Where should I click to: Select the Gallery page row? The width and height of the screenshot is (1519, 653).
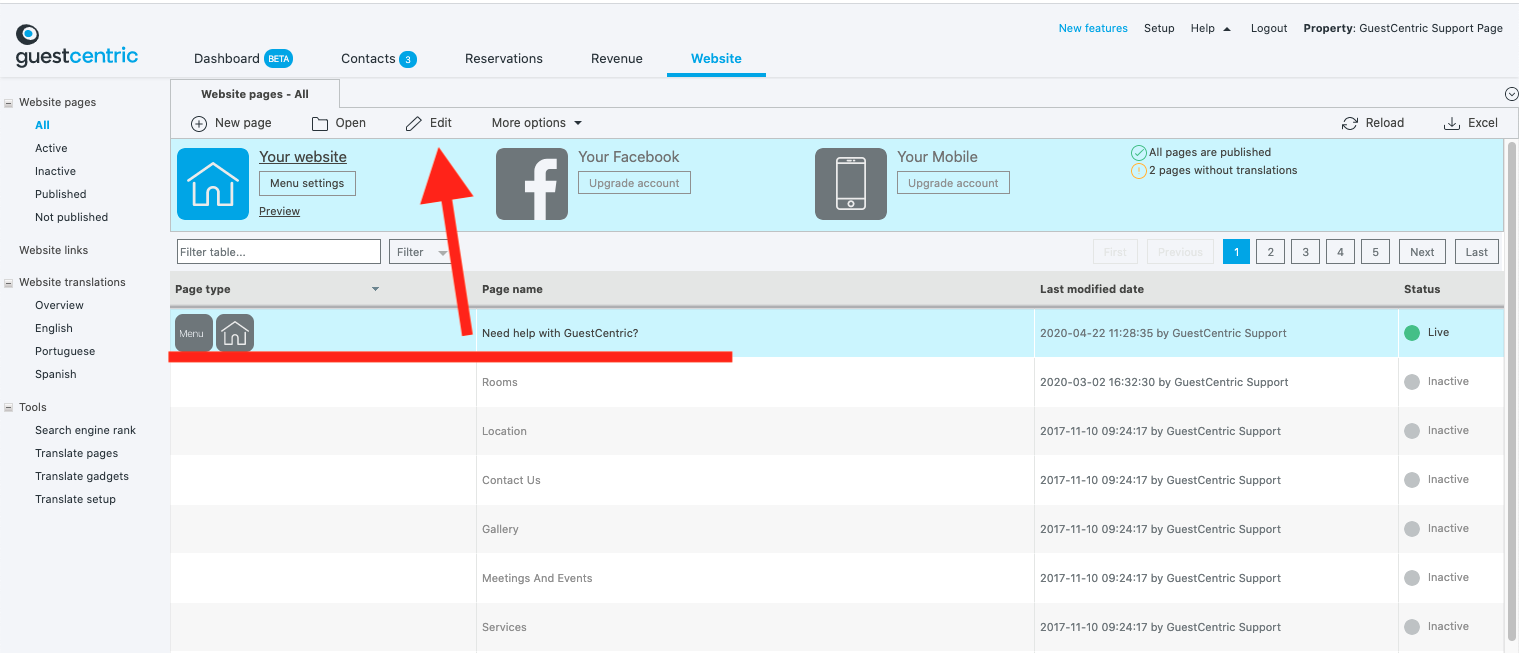click(x=837, y=529)
